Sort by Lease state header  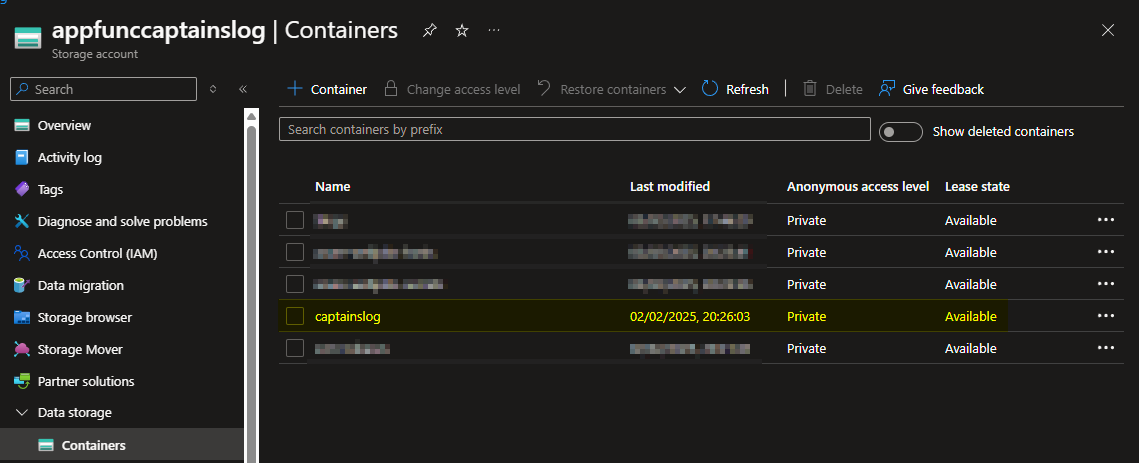[977, 187]
